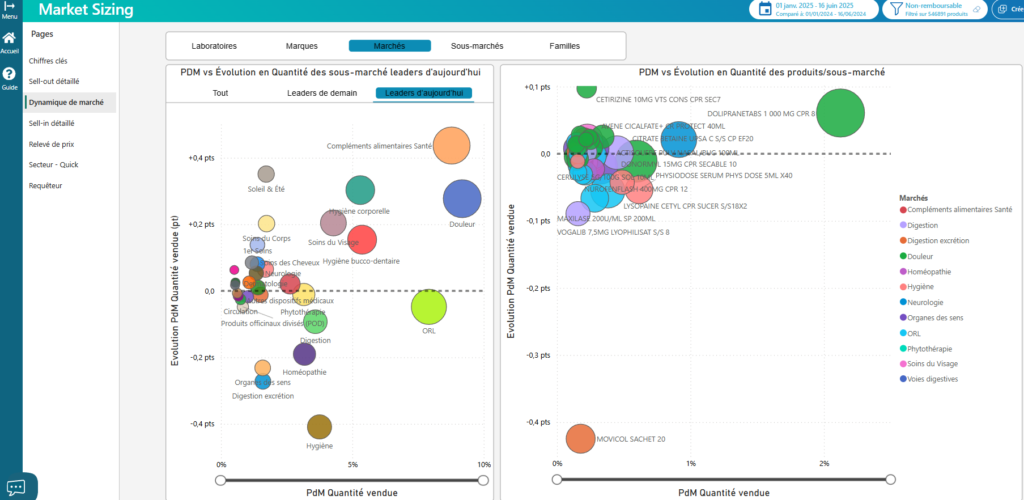Select the Marchés tab
1024x500 pixels.
(x=390, y=46)
